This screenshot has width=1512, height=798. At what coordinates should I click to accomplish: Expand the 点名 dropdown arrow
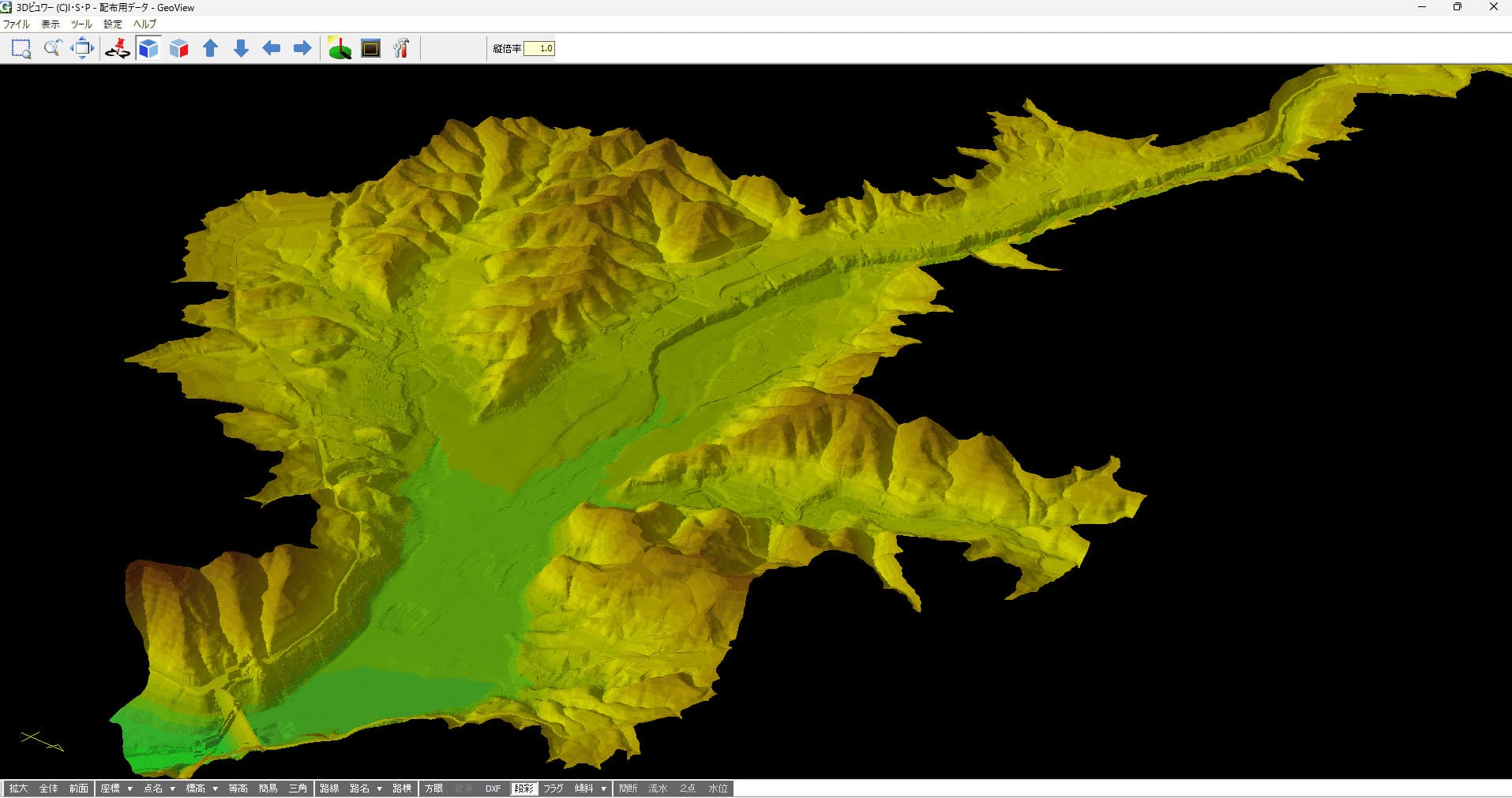click(x=173, y=789)
